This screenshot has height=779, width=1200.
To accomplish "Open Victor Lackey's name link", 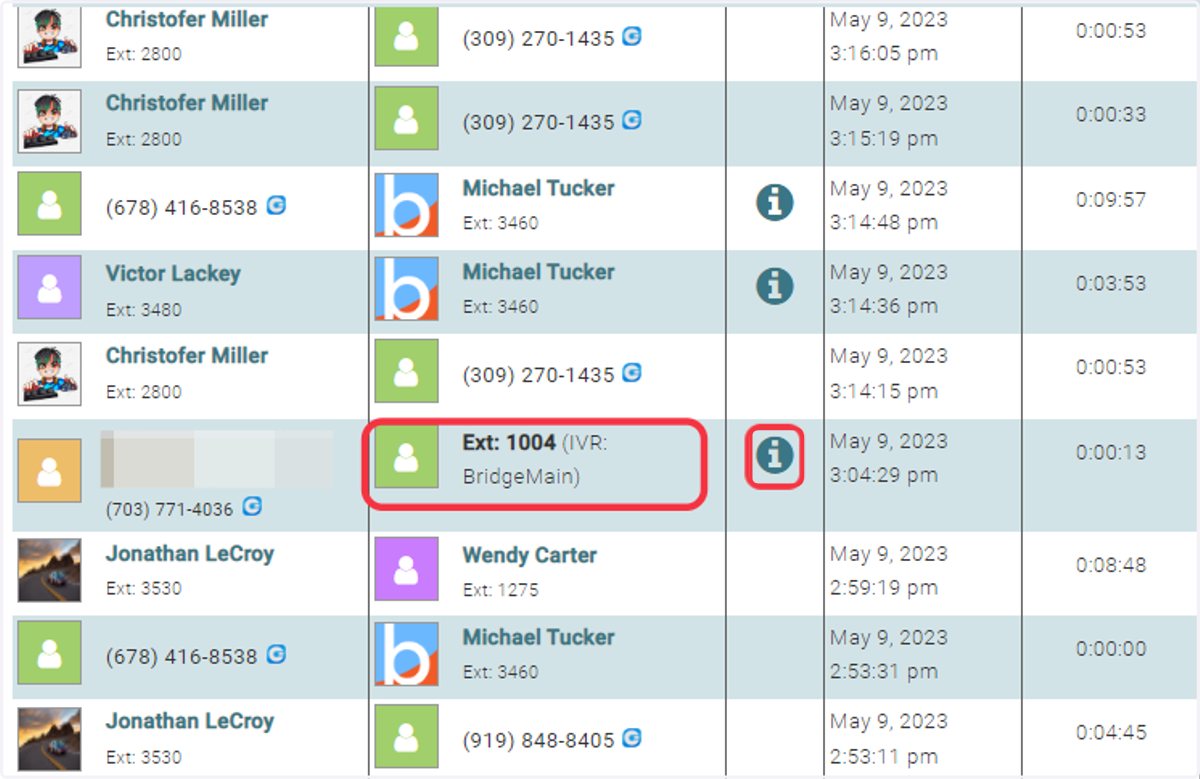I will (x=173, y=273).
